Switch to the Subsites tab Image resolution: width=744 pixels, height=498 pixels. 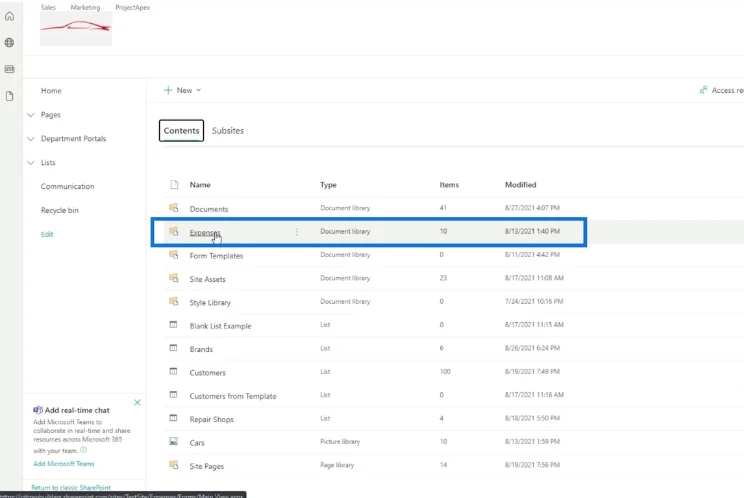coord(228,130)
